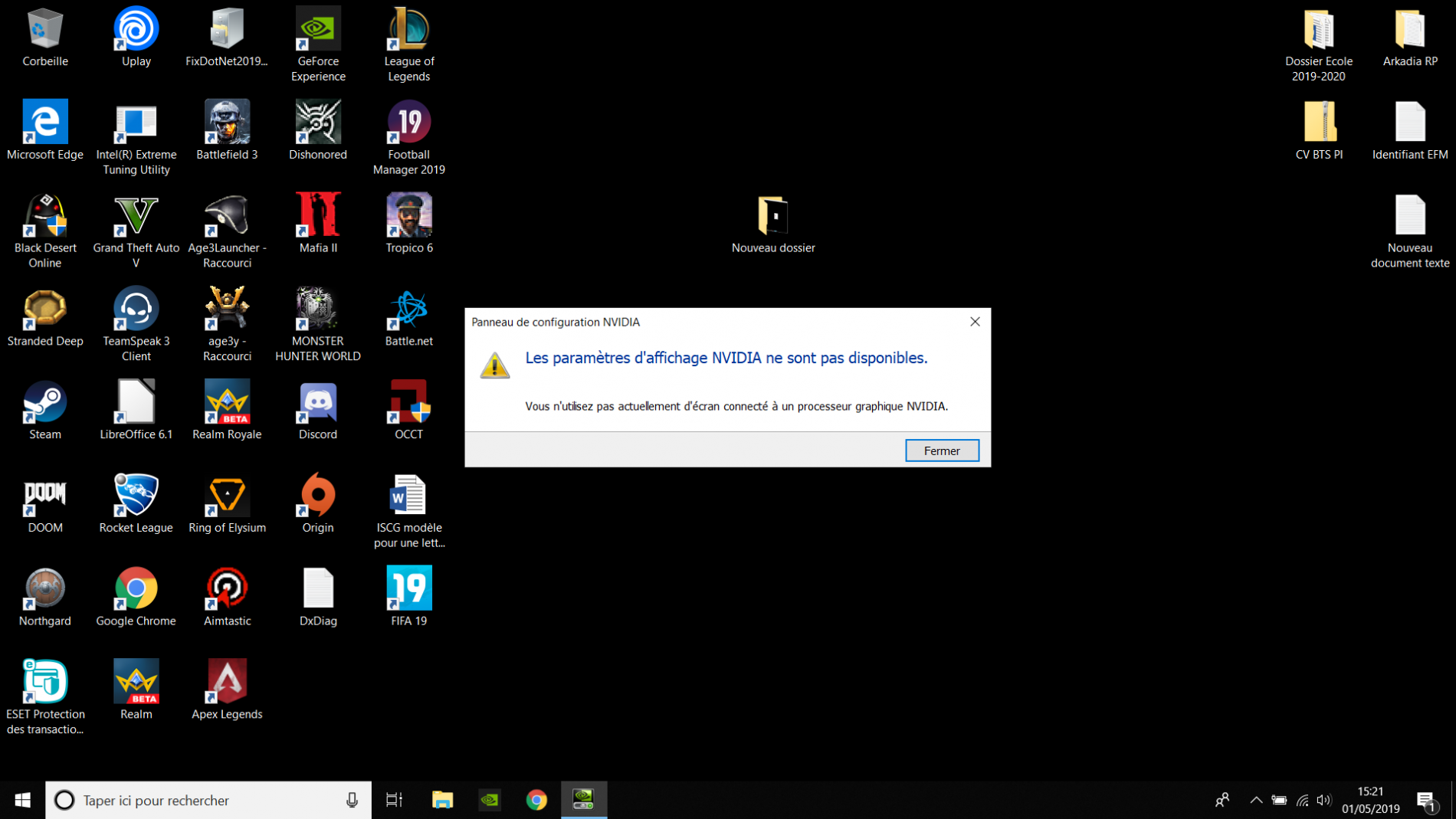Open the volume control in system tray
Viewport: 1456px width, 819px height.
[1323, 800]
